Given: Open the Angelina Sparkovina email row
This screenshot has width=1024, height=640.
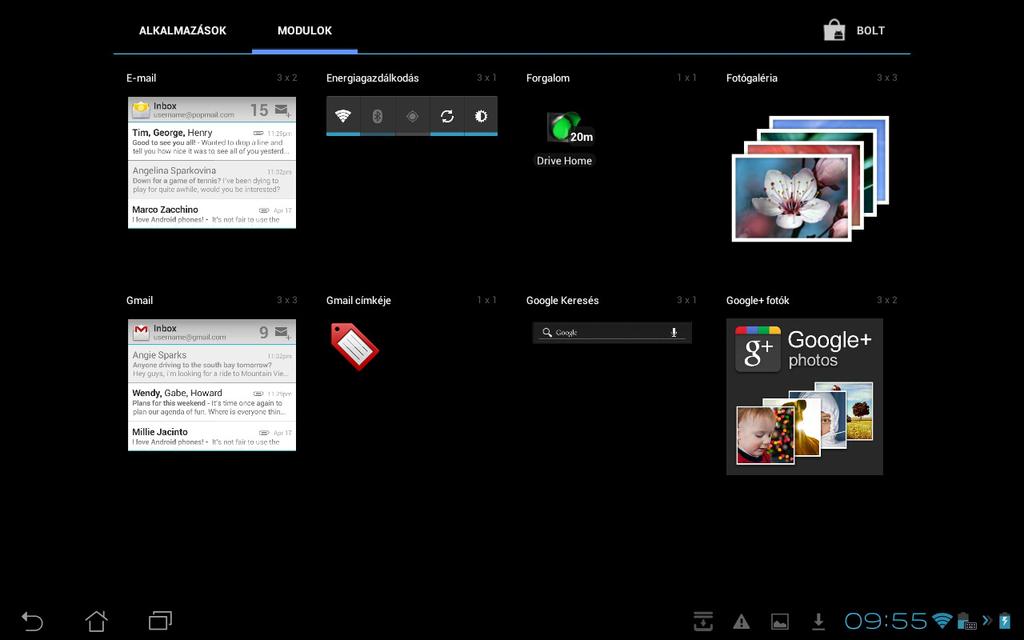Looking at the screenshot, I should click(x=212, y=180).
